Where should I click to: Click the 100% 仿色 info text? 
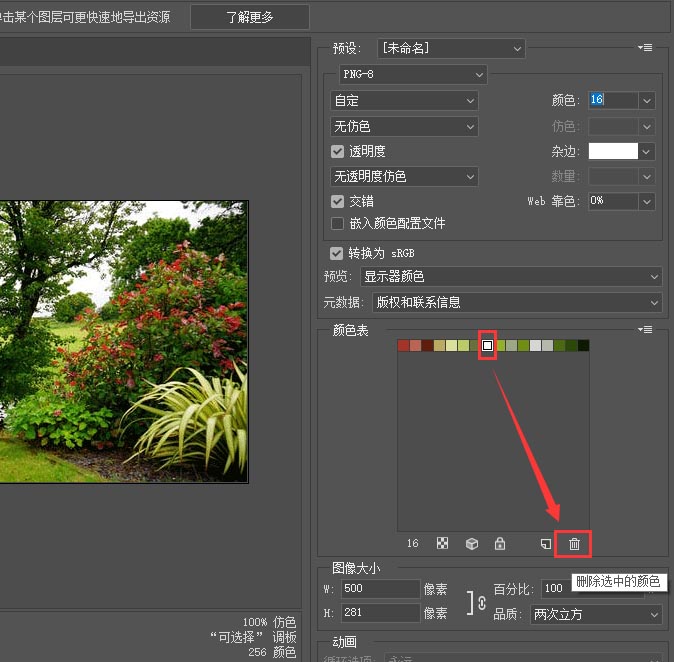tap(270, 622)
